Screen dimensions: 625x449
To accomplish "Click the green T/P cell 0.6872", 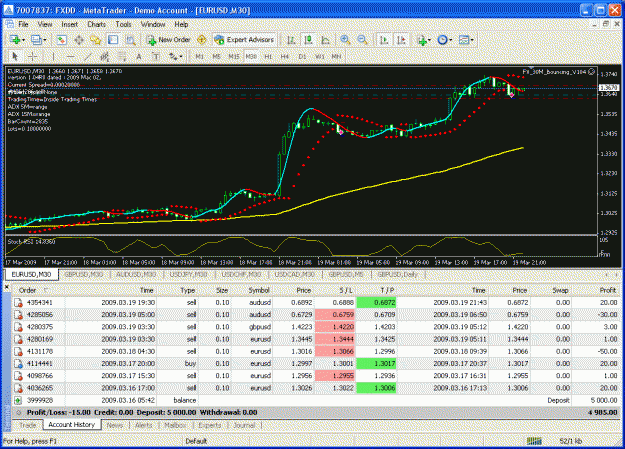I will tap(376, 303).
